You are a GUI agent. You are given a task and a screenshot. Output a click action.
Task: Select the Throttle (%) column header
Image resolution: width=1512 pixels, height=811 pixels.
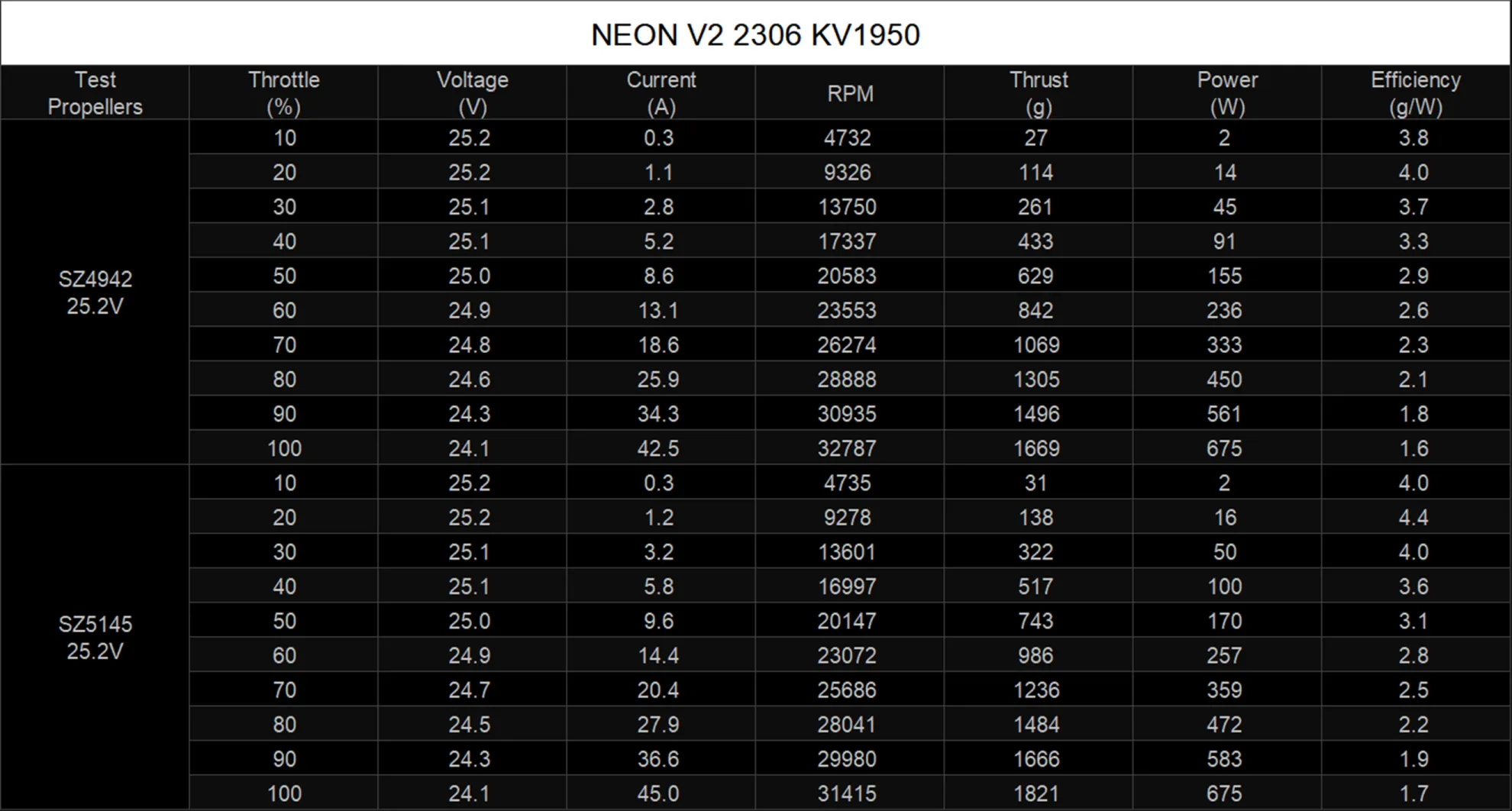pyautogui.click(x=283, y=92)
